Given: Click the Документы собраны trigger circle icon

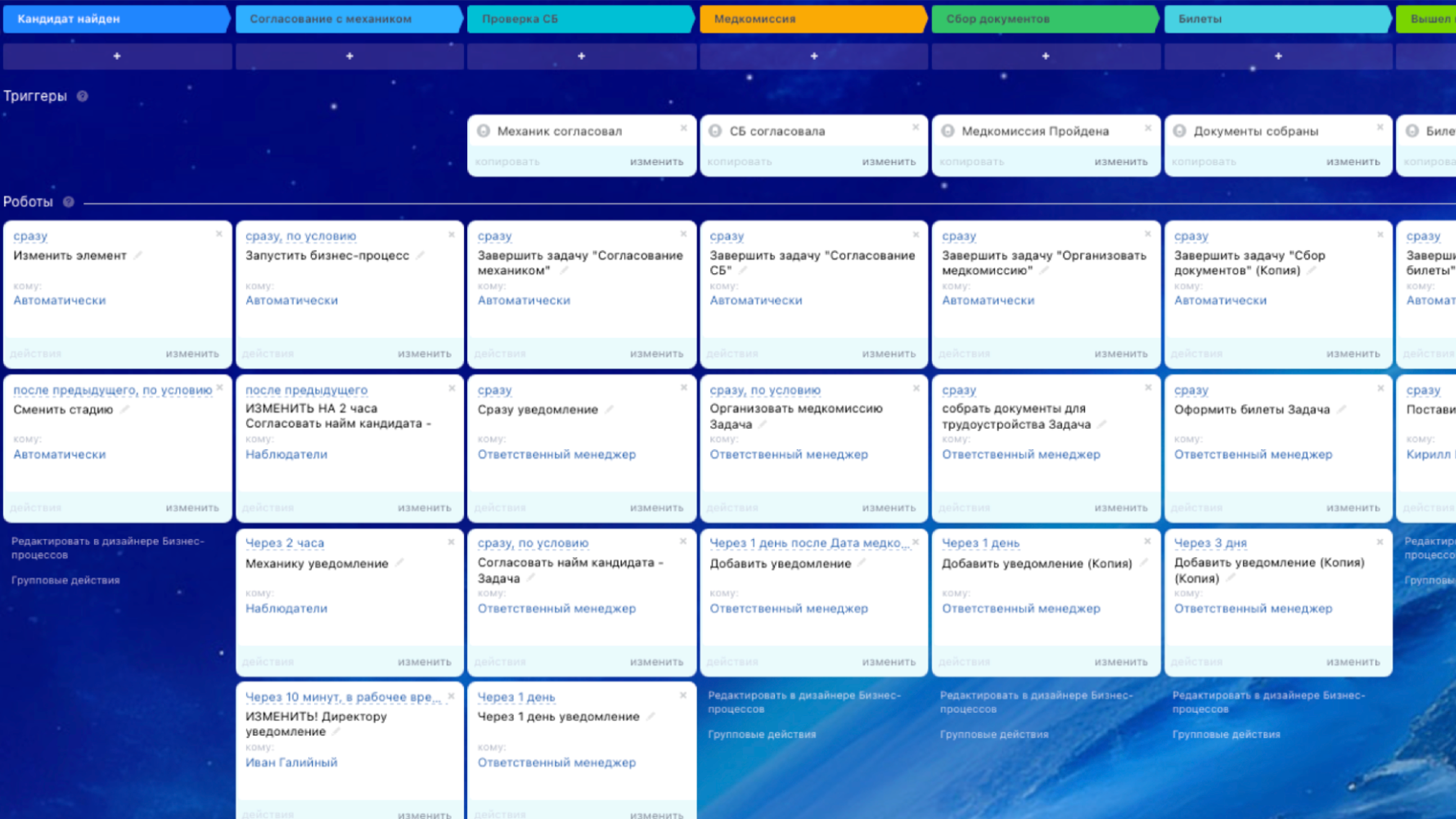Looking at the screenshot, I should (x=1179, y=131).
